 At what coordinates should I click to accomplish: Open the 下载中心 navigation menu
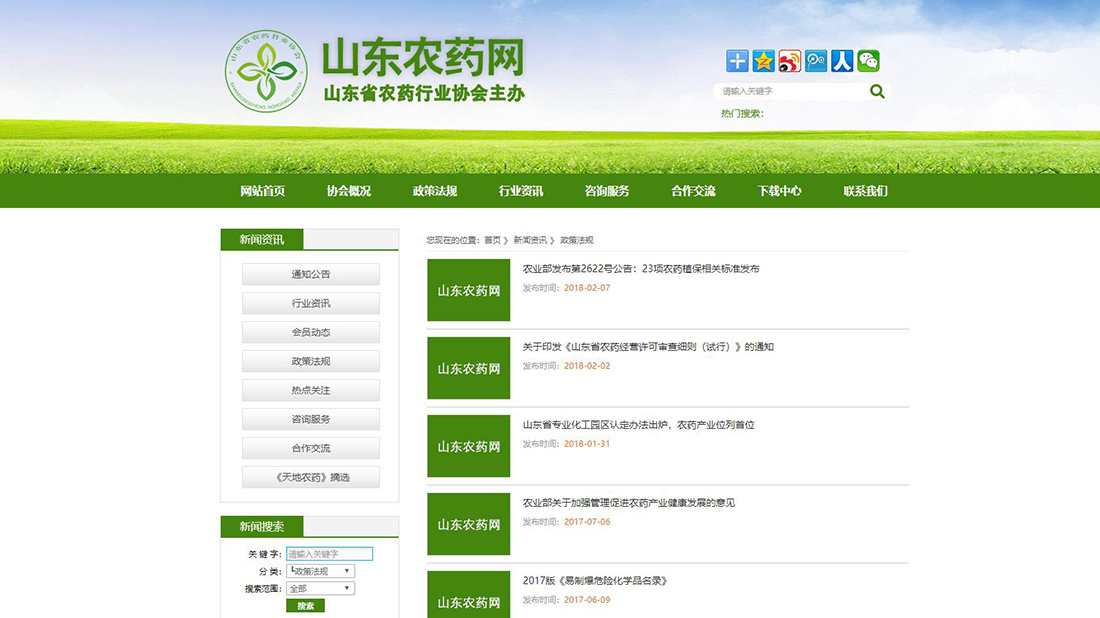coord(779,190)
